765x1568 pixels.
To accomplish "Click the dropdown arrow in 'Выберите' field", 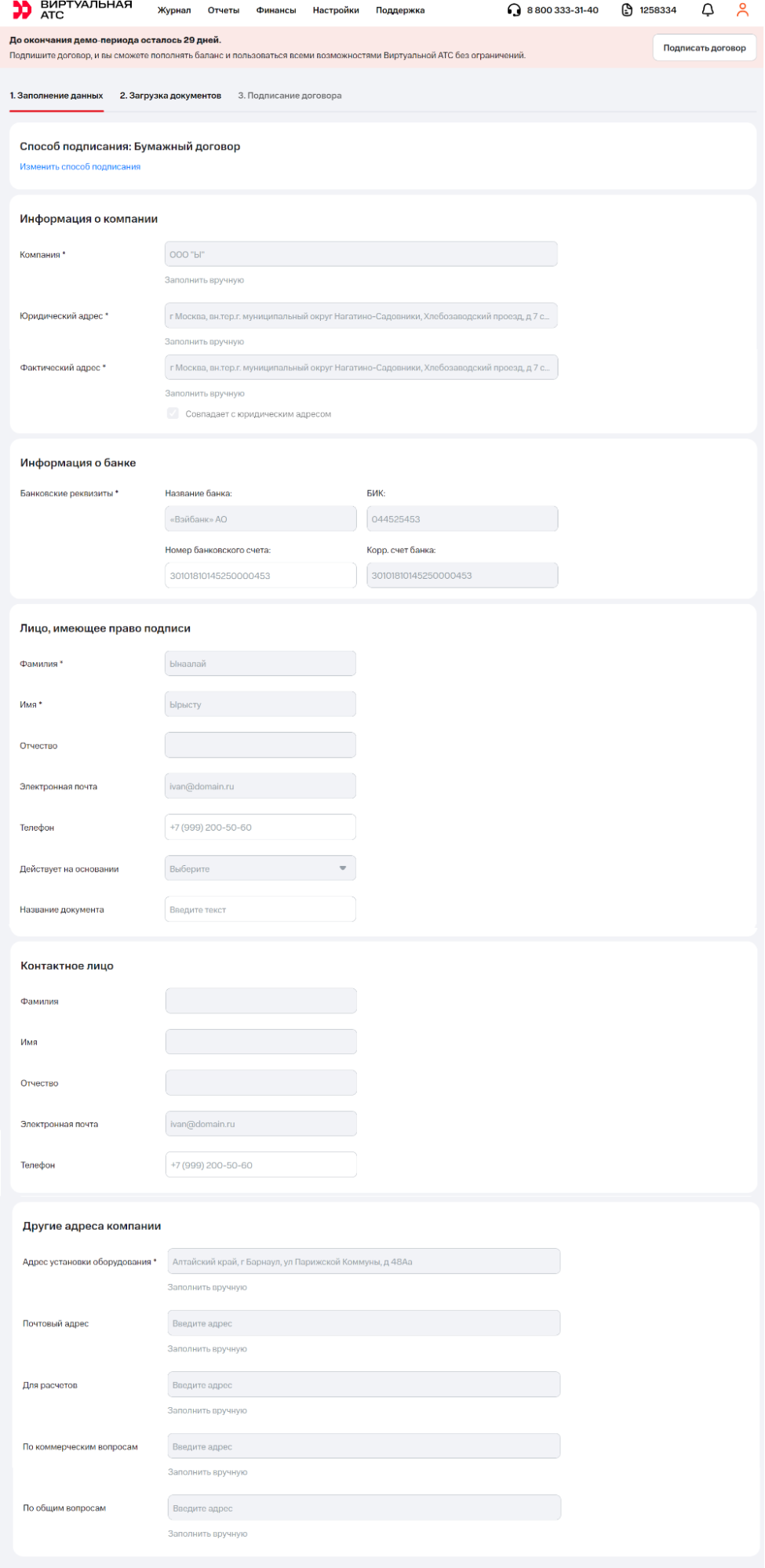I will tap(343, 868).
